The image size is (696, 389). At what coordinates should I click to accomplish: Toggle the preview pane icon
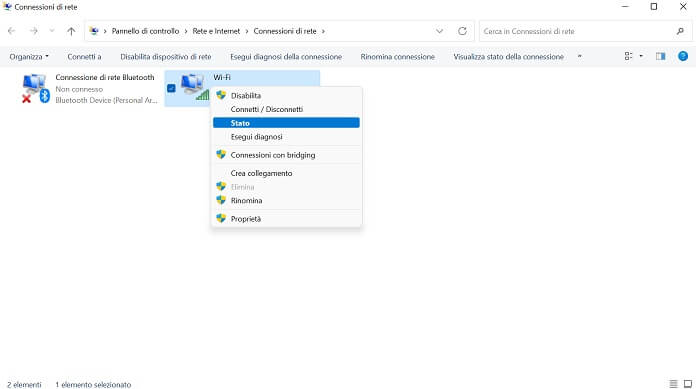click(660, 56)
